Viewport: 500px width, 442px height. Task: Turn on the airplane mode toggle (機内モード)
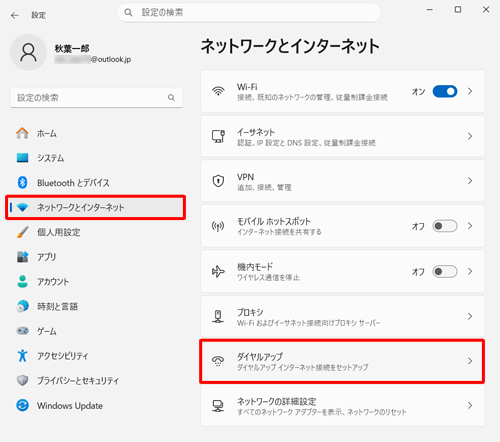tap(445, 271)
